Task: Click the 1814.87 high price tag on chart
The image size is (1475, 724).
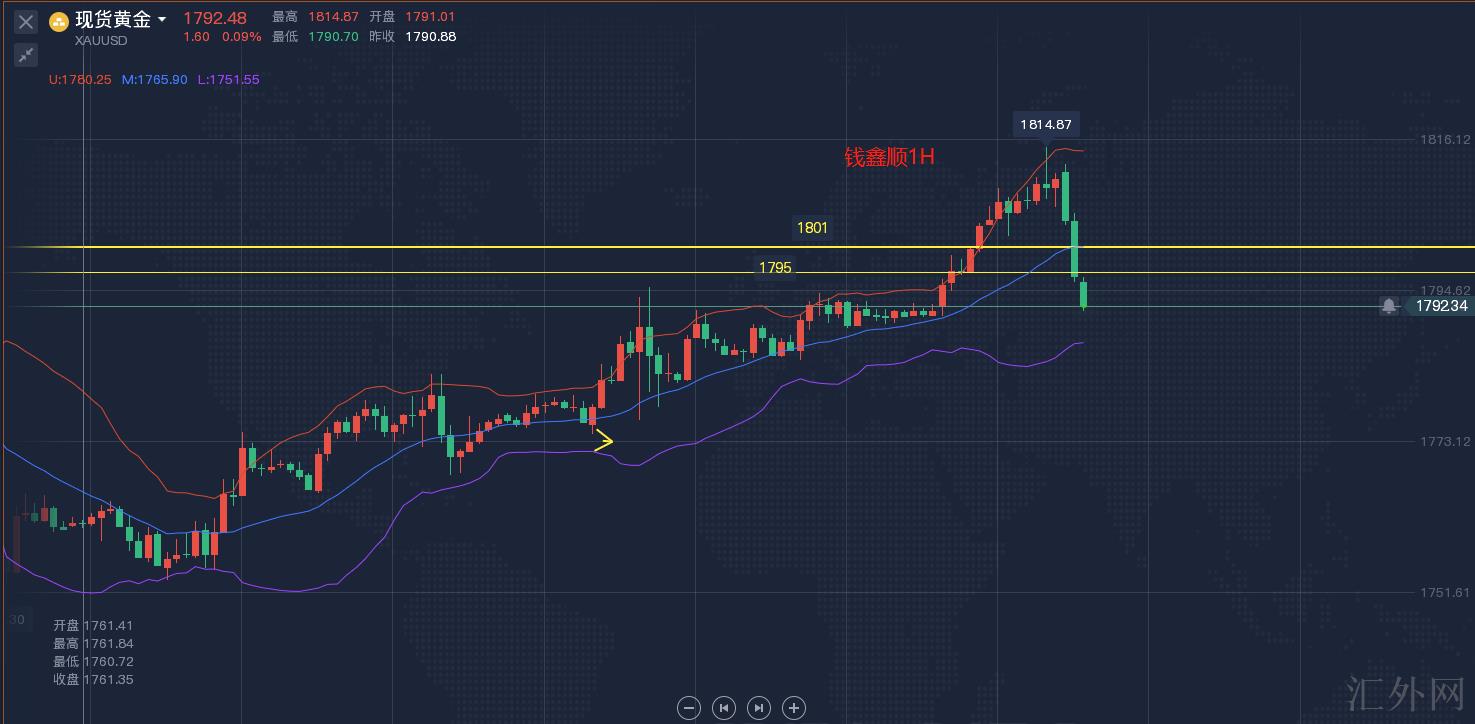Action: coord(1045,125)
